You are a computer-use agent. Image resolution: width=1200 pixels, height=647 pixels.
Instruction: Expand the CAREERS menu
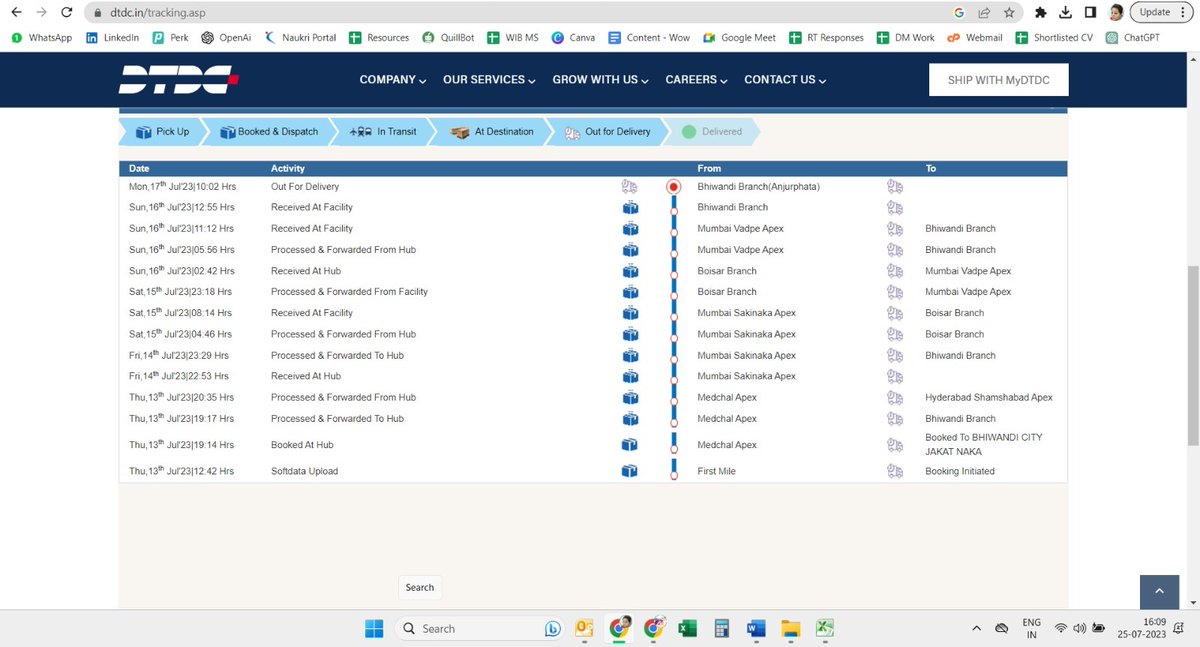click(x=696, y=80)
